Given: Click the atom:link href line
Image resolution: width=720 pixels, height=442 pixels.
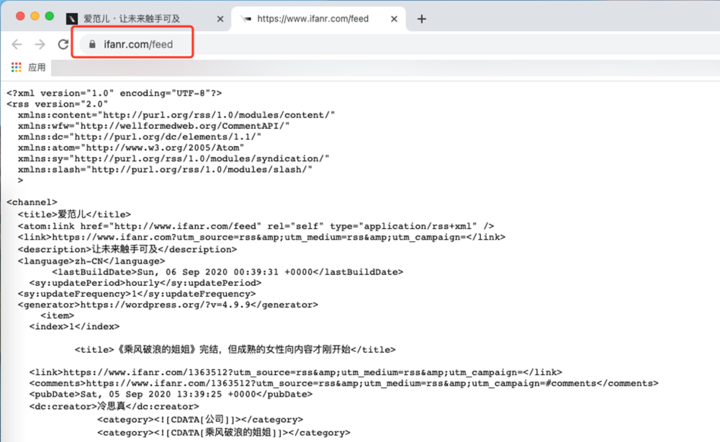Looking at the screenshot, I should 256,226.
